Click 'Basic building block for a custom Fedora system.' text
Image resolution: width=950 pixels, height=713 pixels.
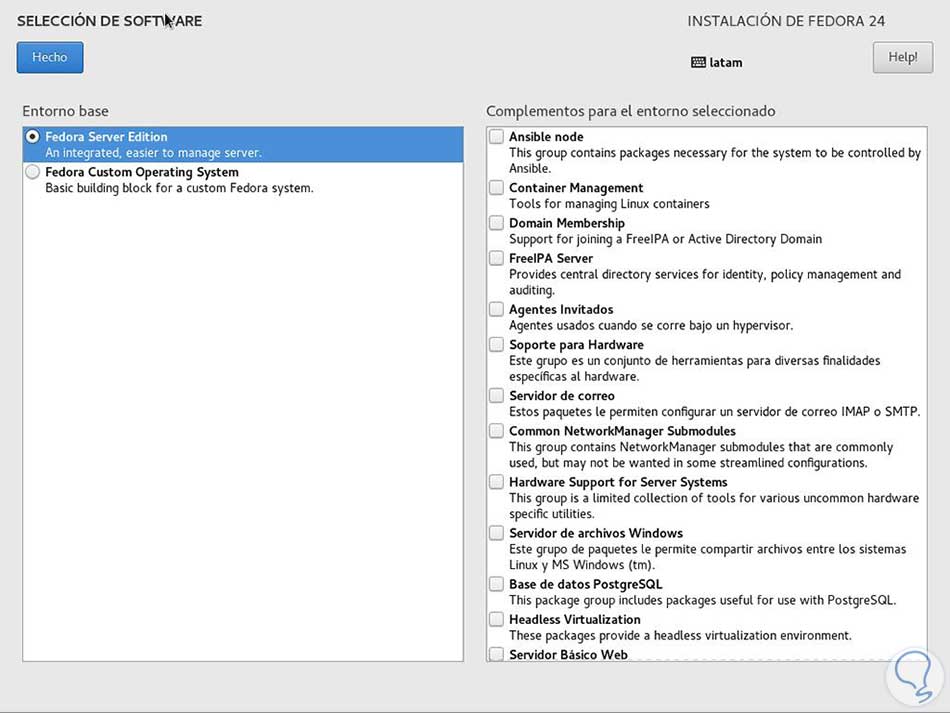click(x=179, y=188)
